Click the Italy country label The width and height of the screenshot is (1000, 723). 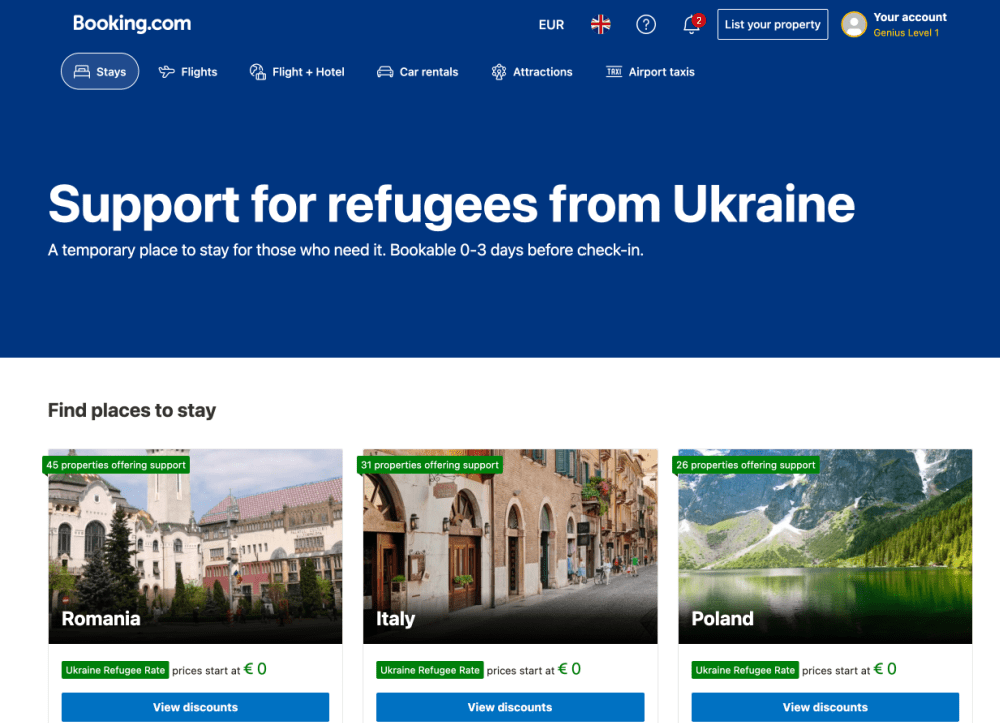coord(395,618)
